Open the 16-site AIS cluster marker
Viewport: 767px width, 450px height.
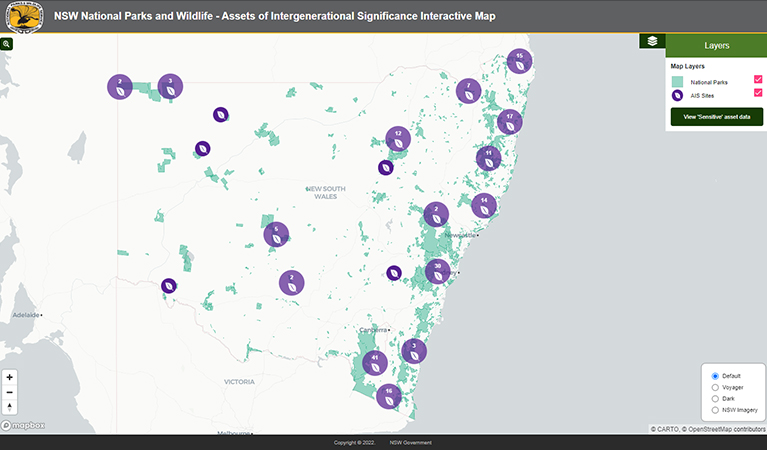pyautogui.click(x=389, y=397)
